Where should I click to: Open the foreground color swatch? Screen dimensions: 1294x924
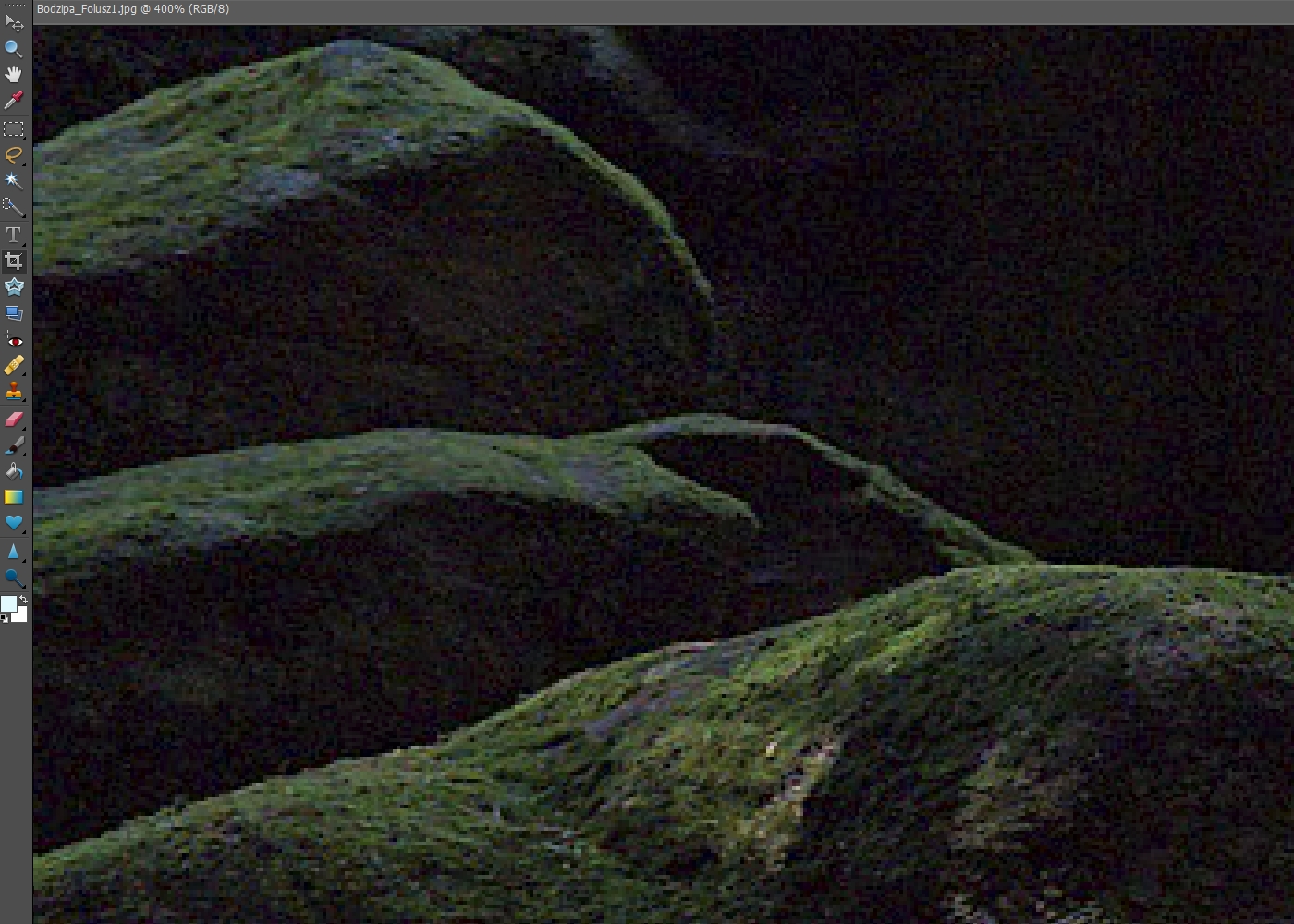(x=8, y=604)
